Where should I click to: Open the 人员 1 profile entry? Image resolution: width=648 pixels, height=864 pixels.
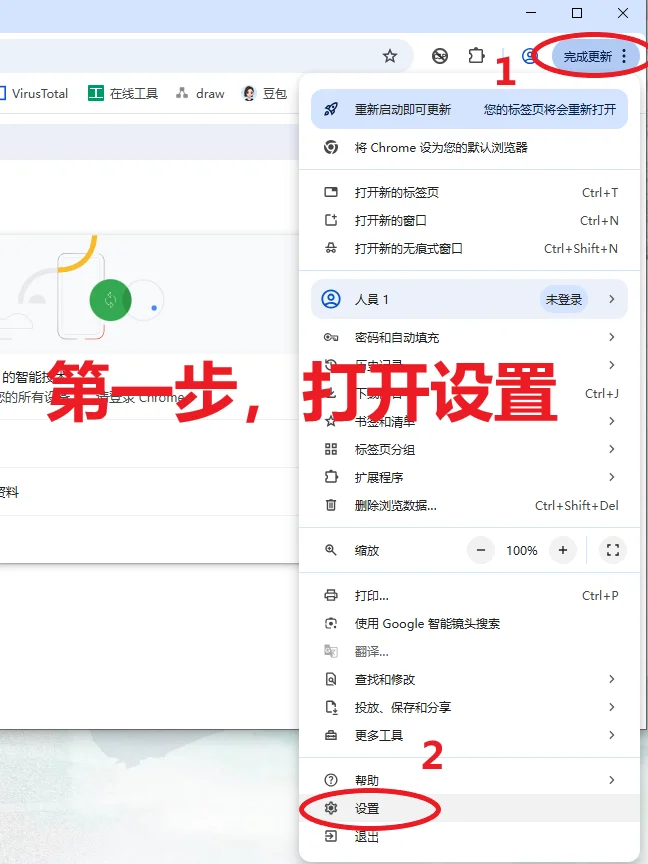tap(469, 299)
